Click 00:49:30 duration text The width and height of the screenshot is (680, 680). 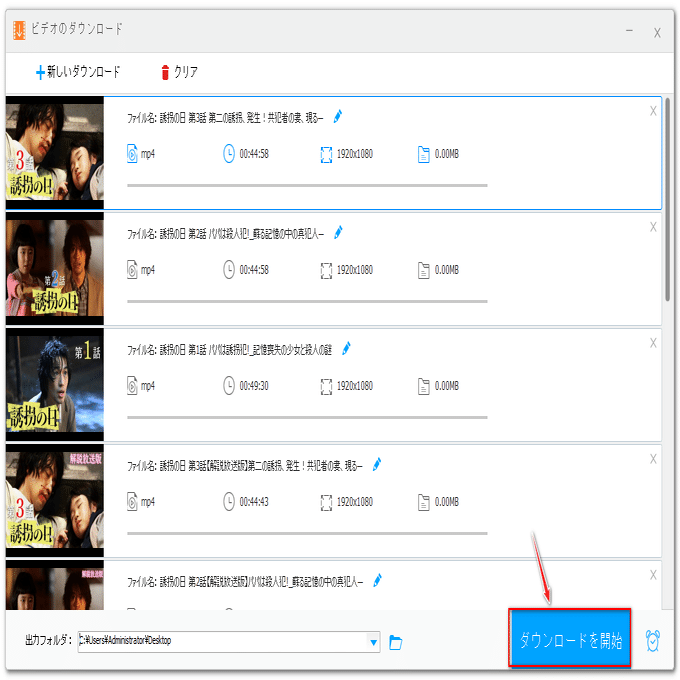pyautogui.click(x=254, y=386)
